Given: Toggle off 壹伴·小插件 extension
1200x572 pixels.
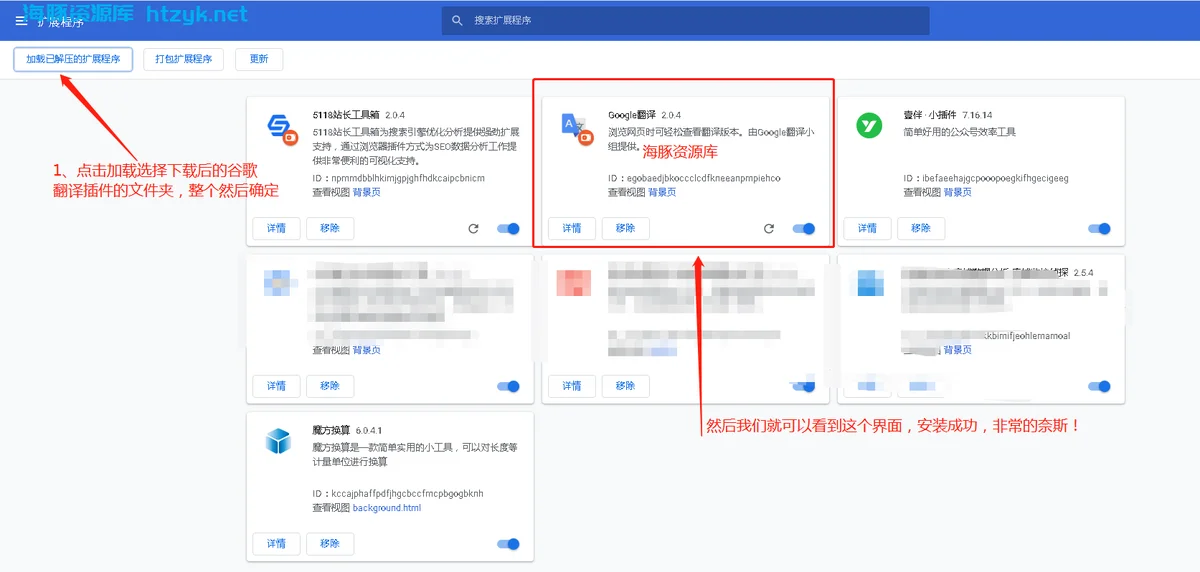Looking at the screenshot, I should [x=1099, y=229].
